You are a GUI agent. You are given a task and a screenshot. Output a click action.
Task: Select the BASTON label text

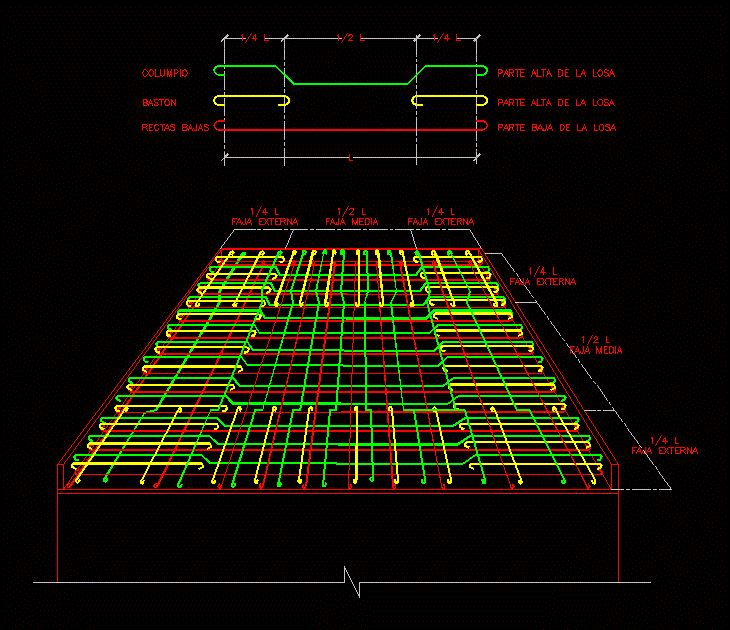pyautogui.click(x=159, y=102)
